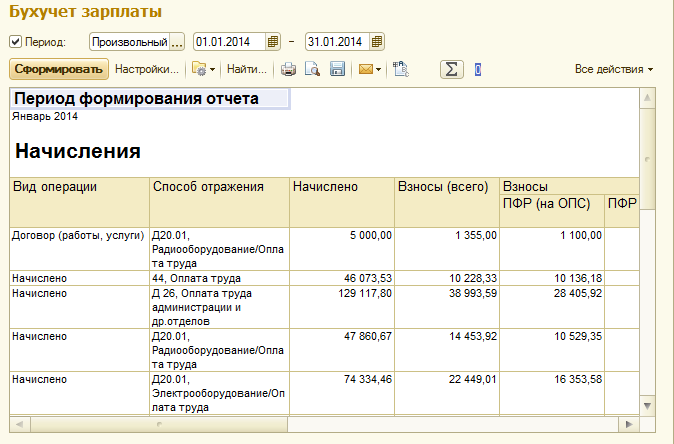Click the vertical scrollbar thumb
The height and width of the screenshot is (444, 674).
(x=647, y=159)
